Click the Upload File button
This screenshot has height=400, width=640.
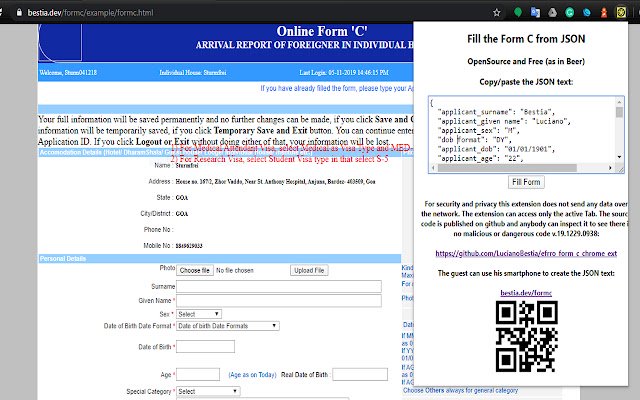point(309,270)
